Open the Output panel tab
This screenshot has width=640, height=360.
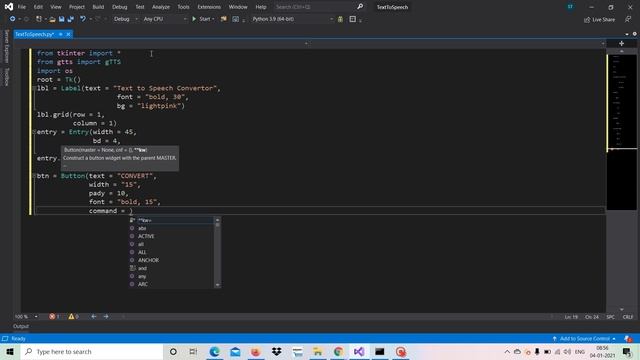21,326
